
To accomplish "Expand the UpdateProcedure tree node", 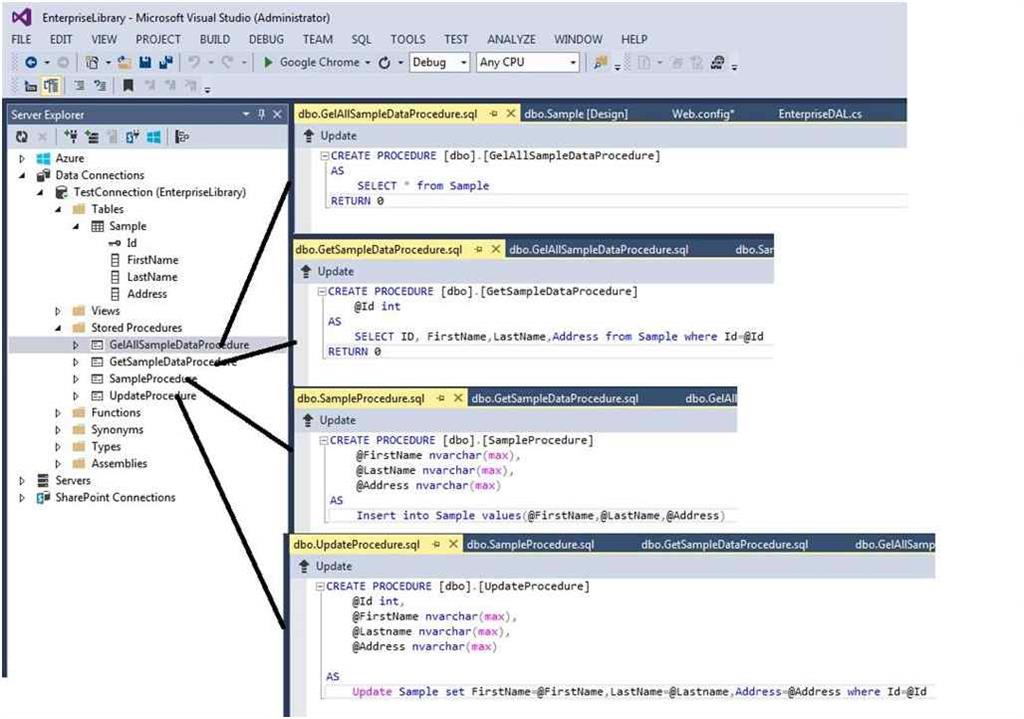I will (x=76, y=396).
